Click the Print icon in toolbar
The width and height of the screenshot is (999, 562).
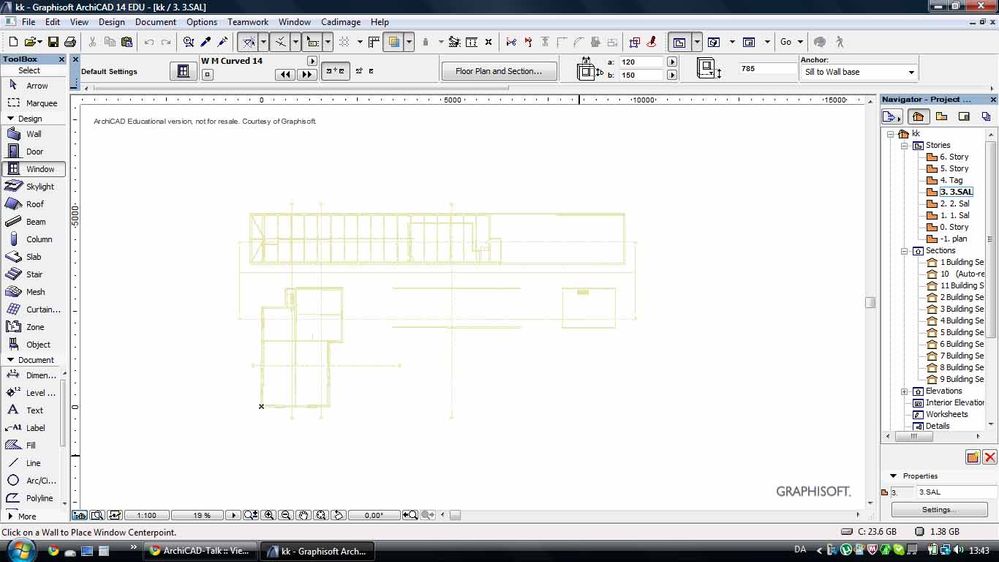click(70, 42)
